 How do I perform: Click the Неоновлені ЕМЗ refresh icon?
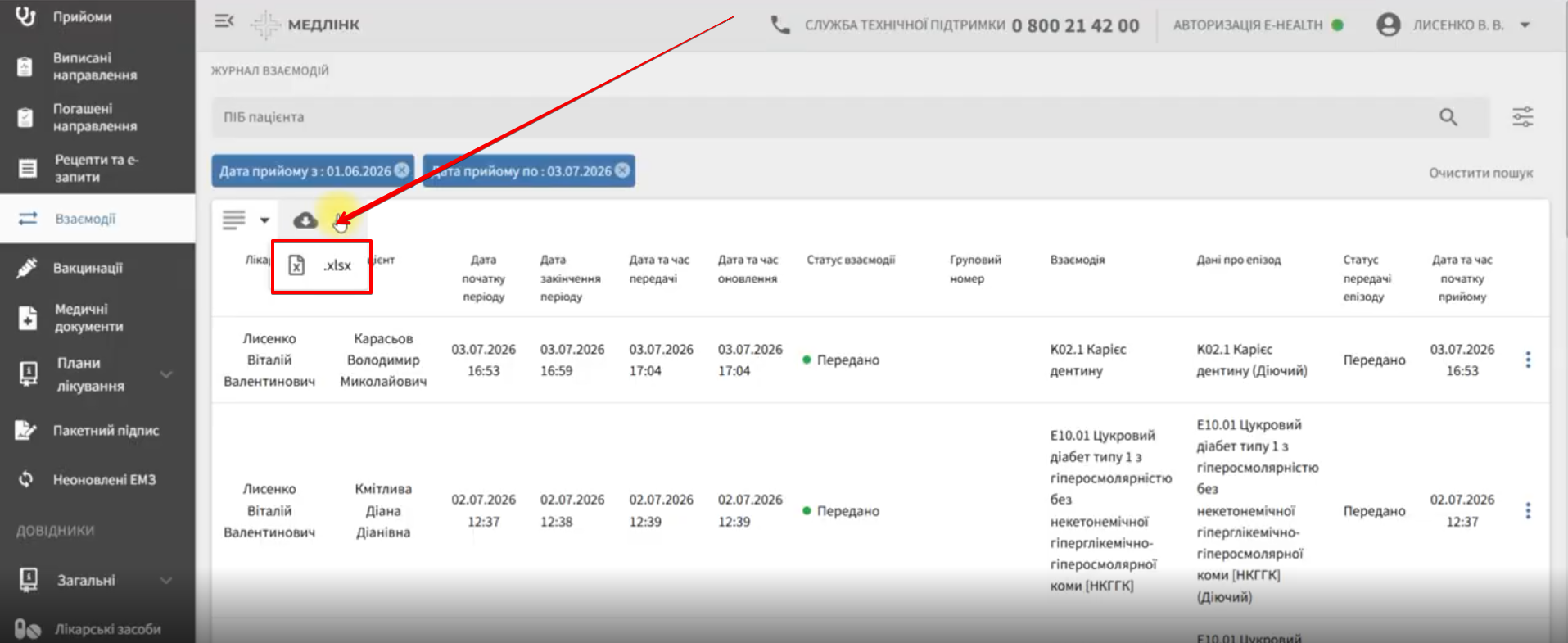coord(26,479)
